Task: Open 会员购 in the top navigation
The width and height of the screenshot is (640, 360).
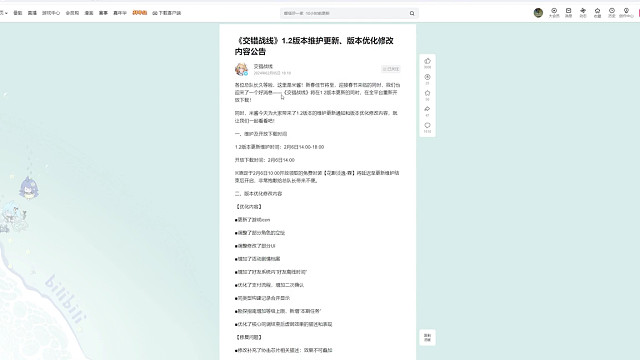Action: [72, 13]
